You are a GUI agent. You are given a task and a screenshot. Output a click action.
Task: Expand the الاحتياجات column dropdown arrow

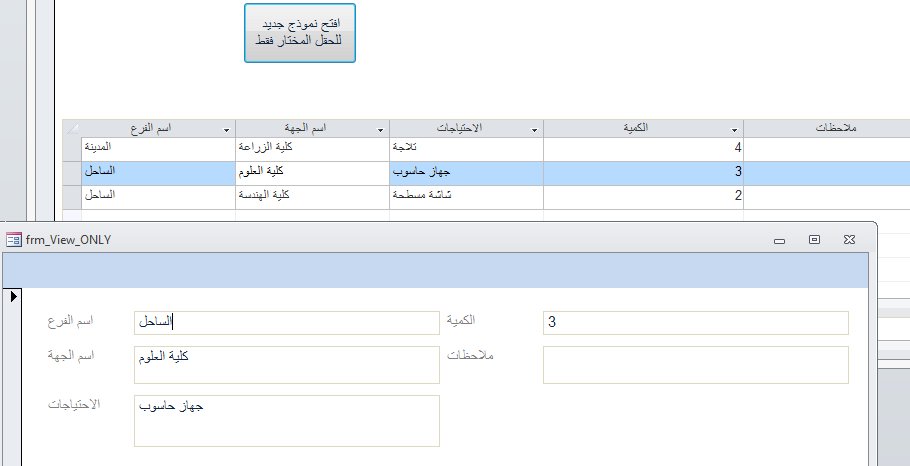tap(535, 130)
